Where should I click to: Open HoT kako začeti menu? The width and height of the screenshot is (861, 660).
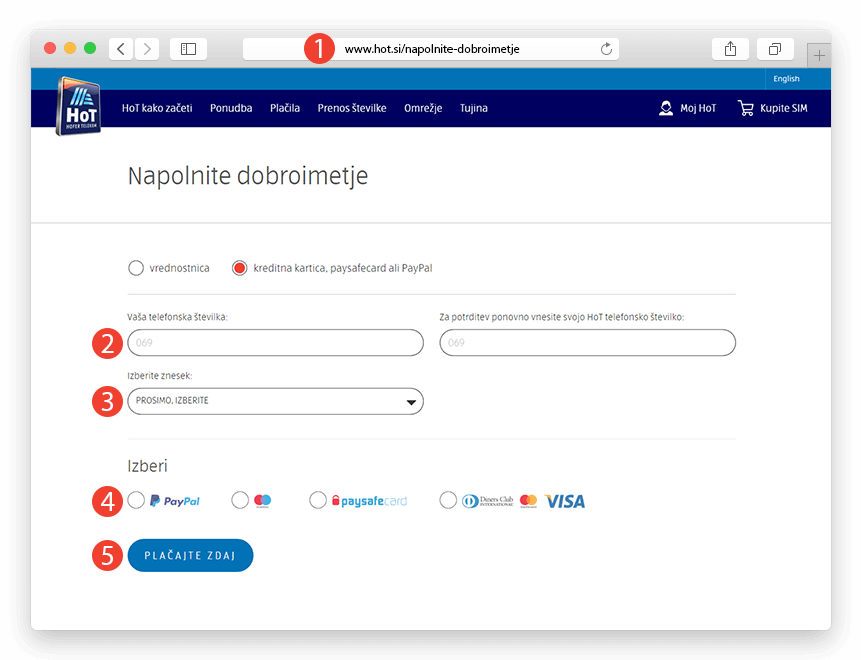coord(157,108)
